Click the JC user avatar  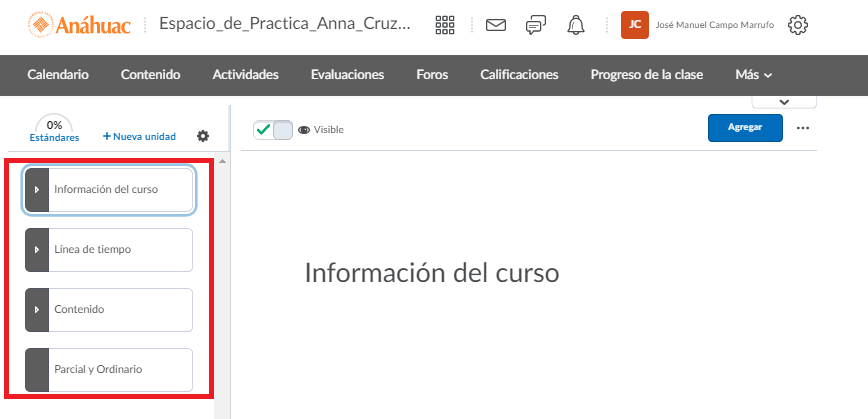pos(634,26)
